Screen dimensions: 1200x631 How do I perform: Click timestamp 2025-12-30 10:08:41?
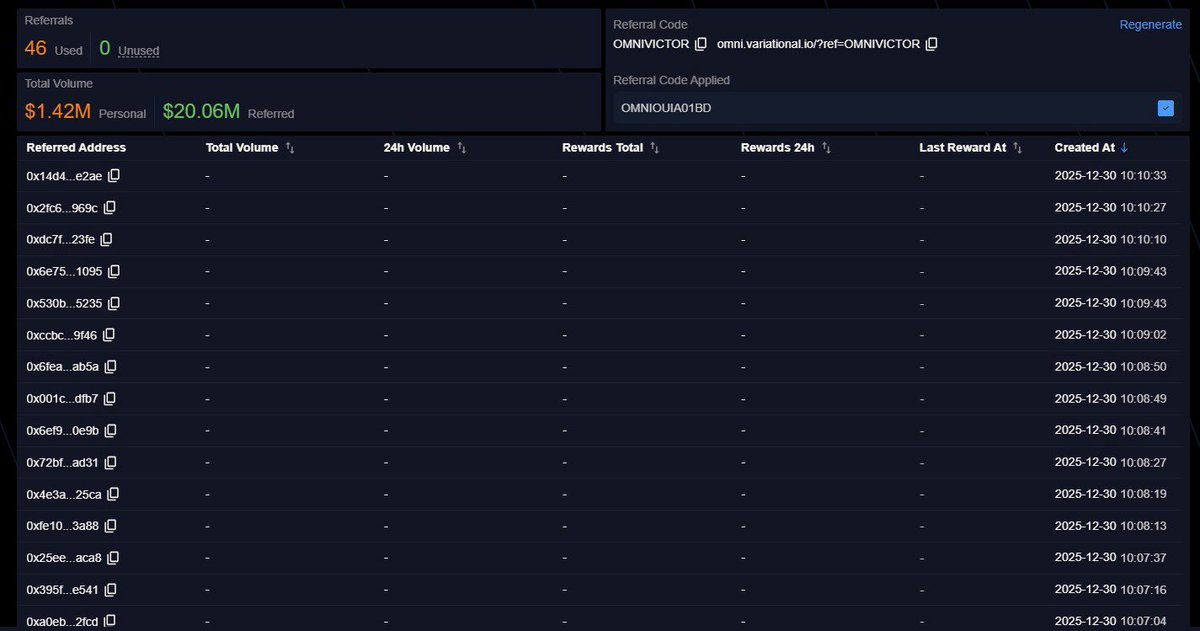[1111, 430]
